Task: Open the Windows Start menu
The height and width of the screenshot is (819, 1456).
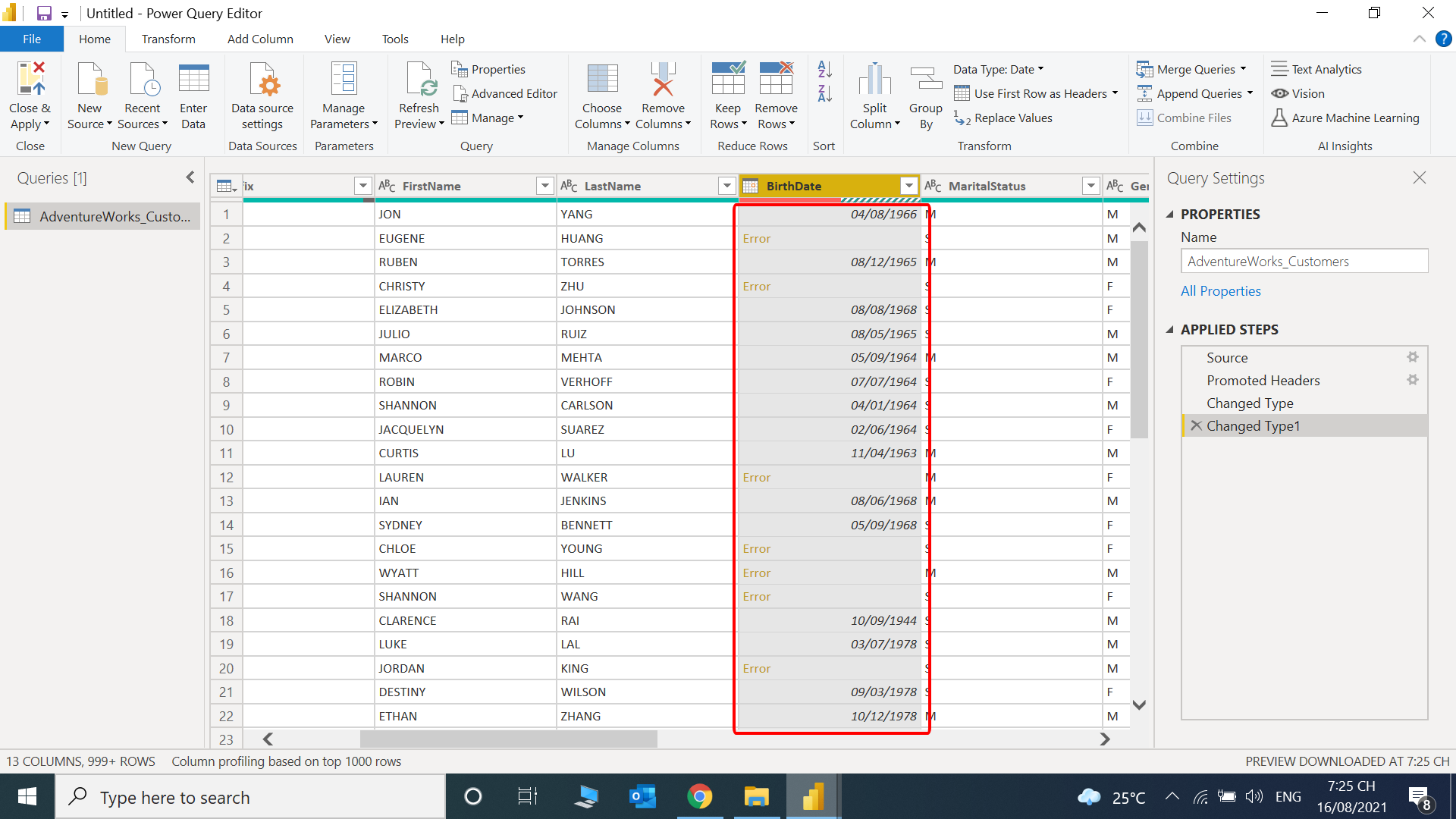Action: 27,796
